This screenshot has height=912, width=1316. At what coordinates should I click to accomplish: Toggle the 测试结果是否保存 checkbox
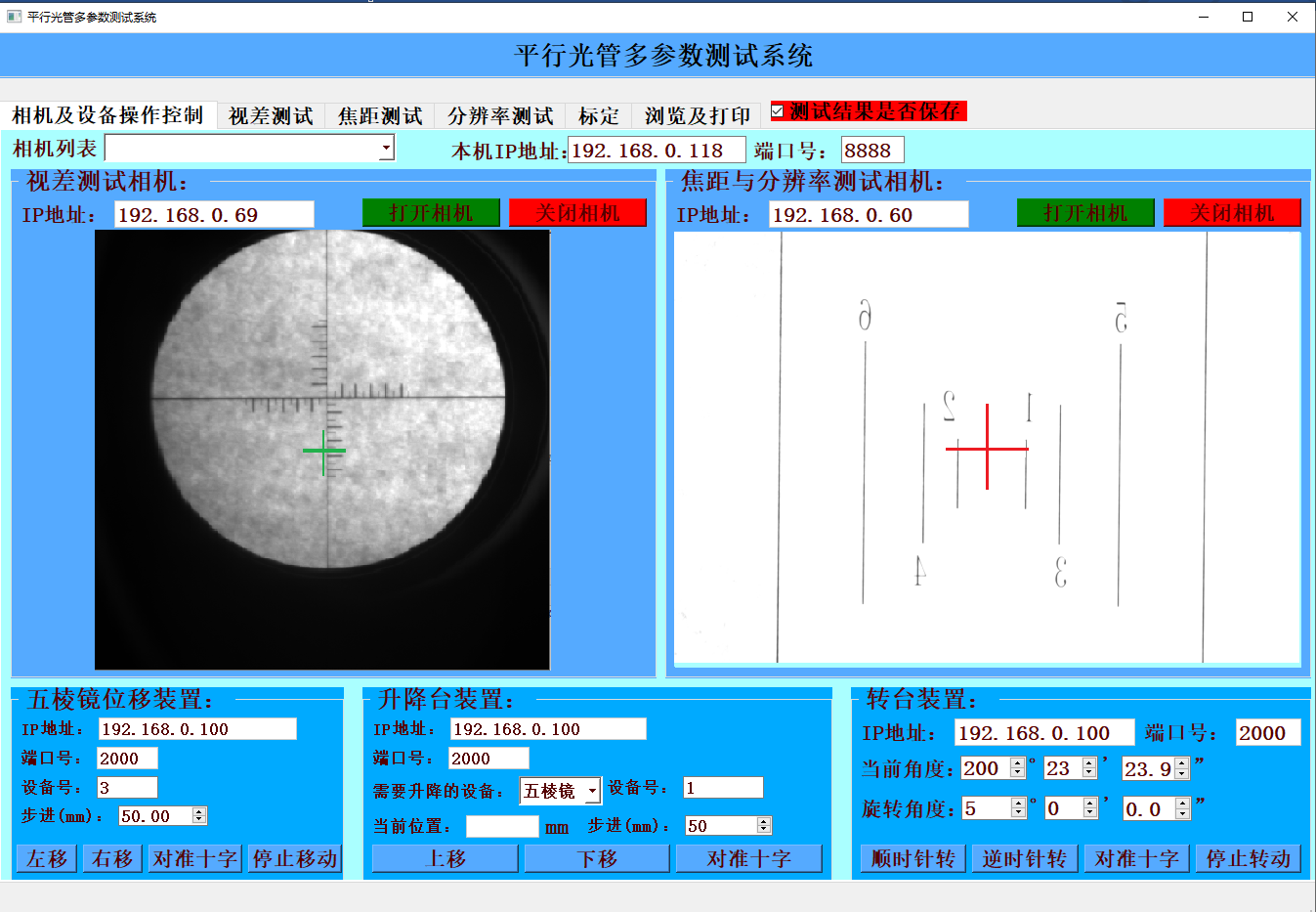778,111
